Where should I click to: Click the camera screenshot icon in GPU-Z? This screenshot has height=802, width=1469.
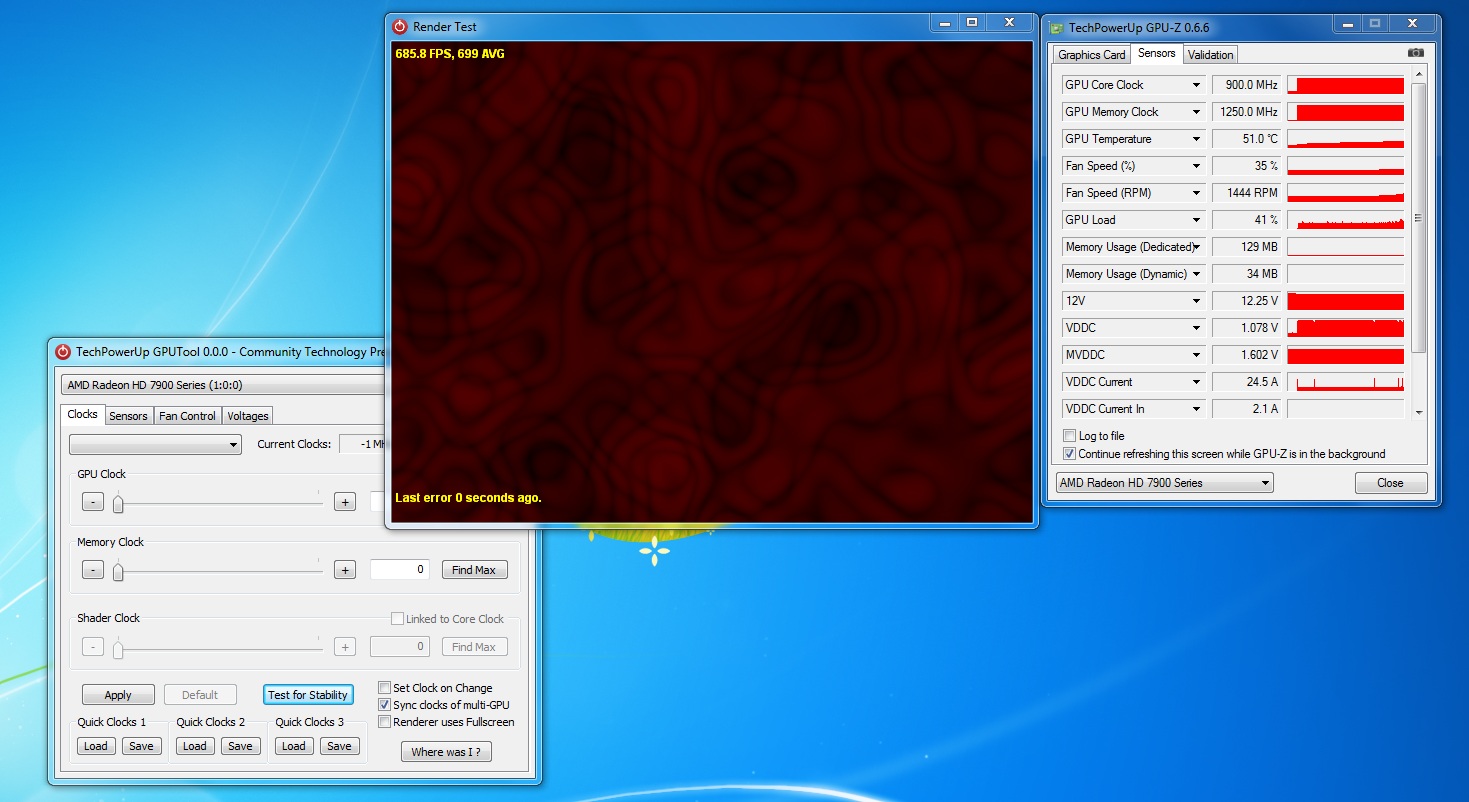point(1415,54)
